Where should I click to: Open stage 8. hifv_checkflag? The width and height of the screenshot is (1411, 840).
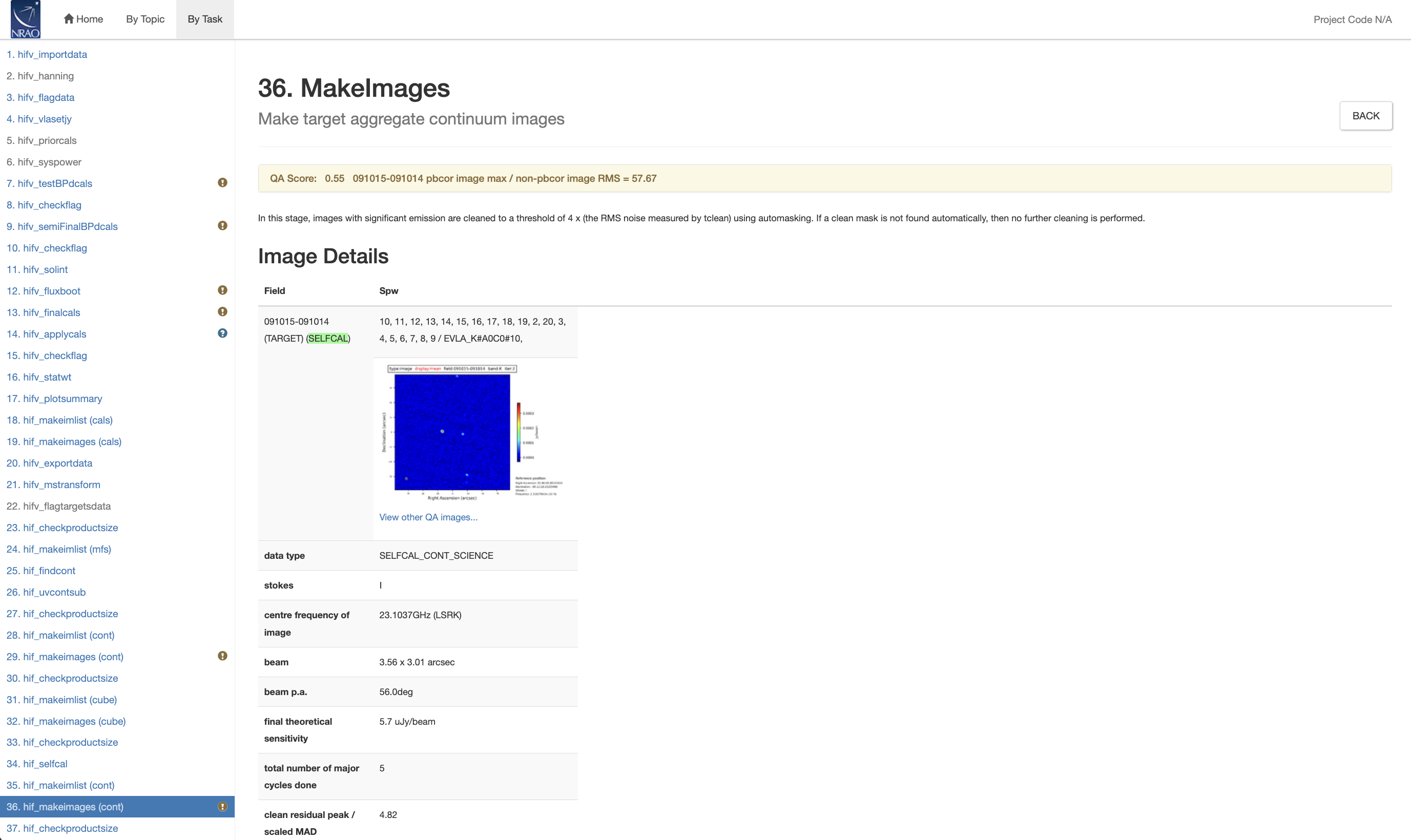[x=44, y=205]
